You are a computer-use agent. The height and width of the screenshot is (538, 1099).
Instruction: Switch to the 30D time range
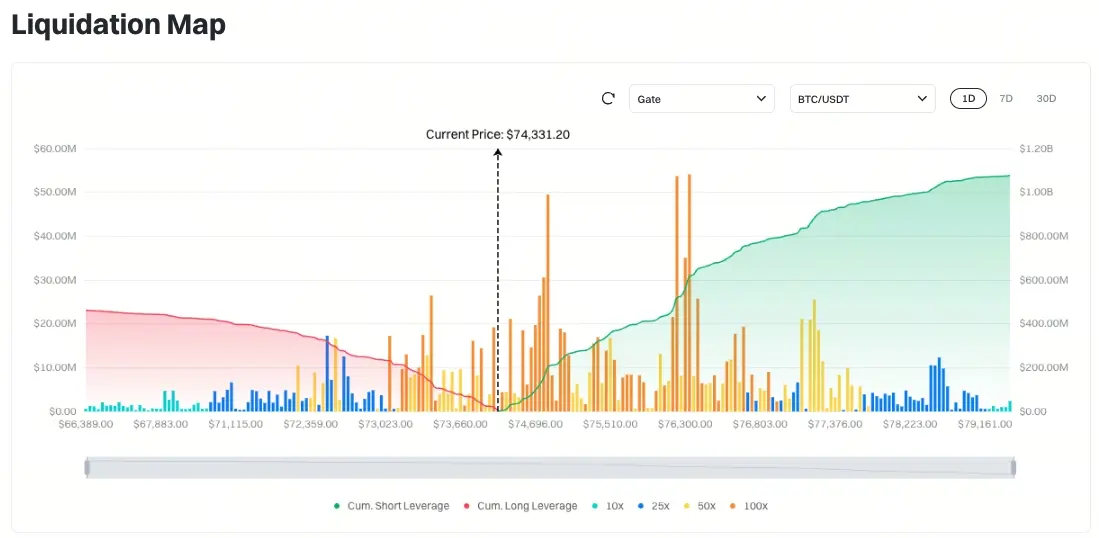[x=1046, y=99]
